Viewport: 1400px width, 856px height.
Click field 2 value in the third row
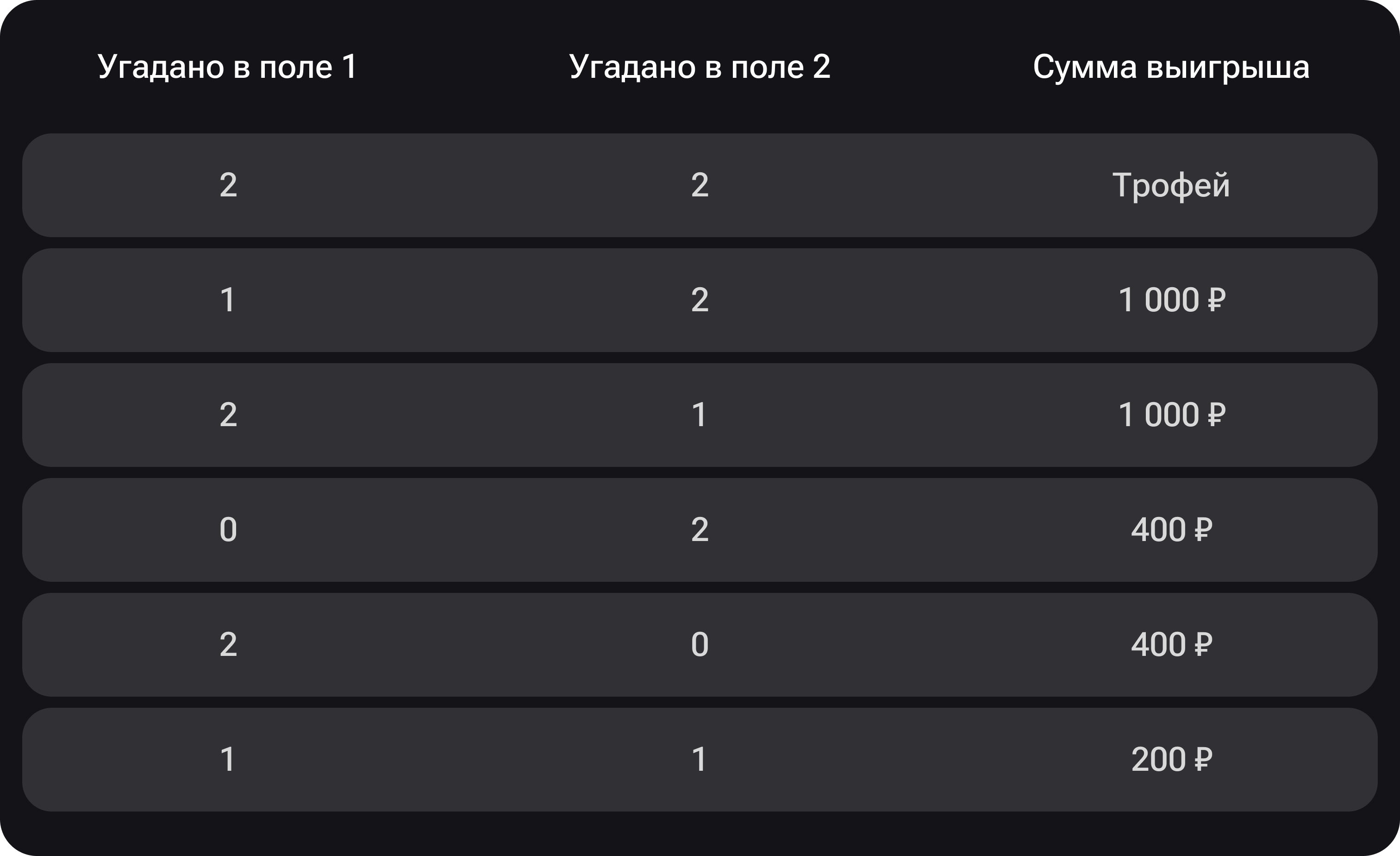point(700,415)
